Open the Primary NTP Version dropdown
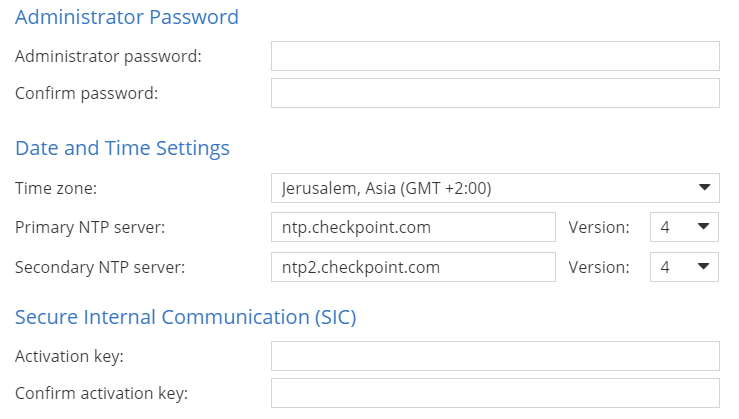This screenshot has width=739, height=419. click(x=684, y=227)
